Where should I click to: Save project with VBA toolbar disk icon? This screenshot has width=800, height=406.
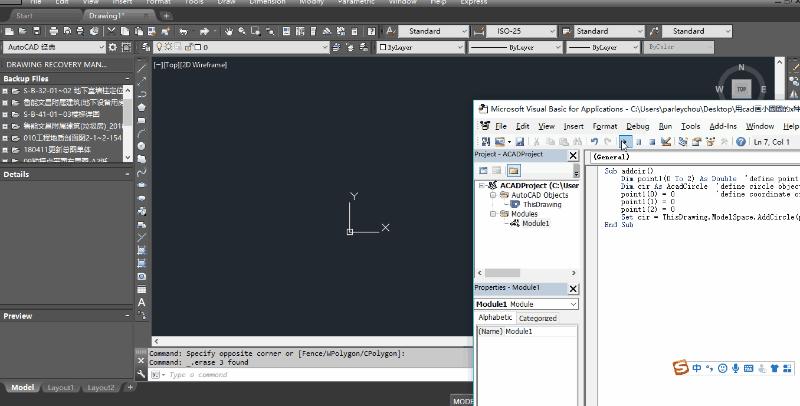click(520, 142)
